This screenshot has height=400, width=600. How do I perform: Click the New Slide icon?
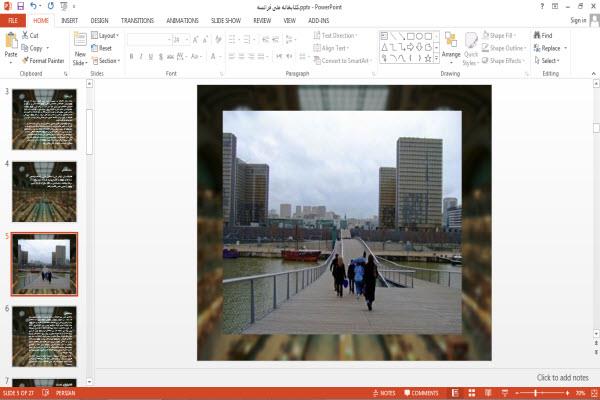(x=80, y=40)
